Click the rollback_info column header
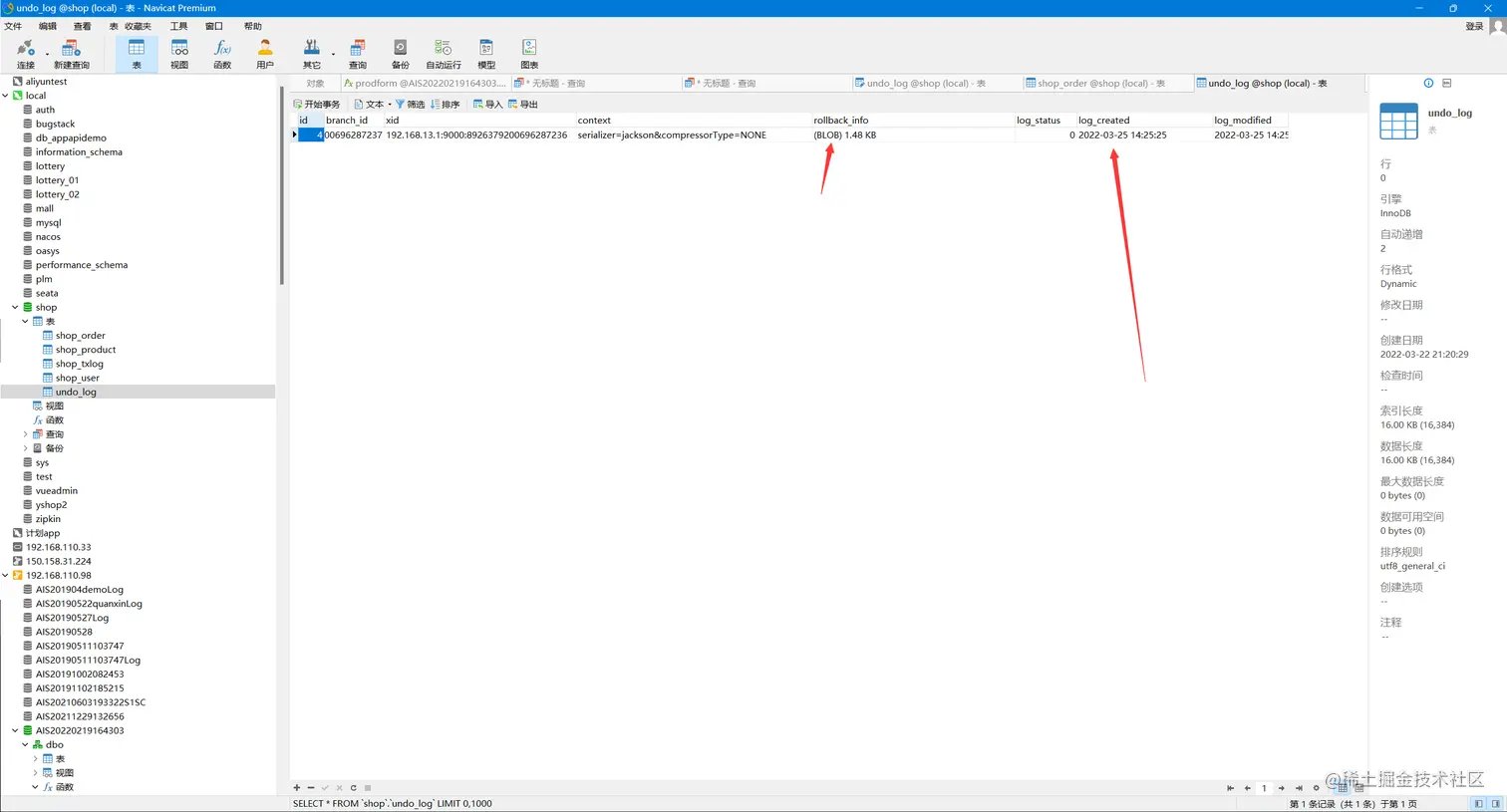This screenshot has width=1507, height=812. click(913, 120)
